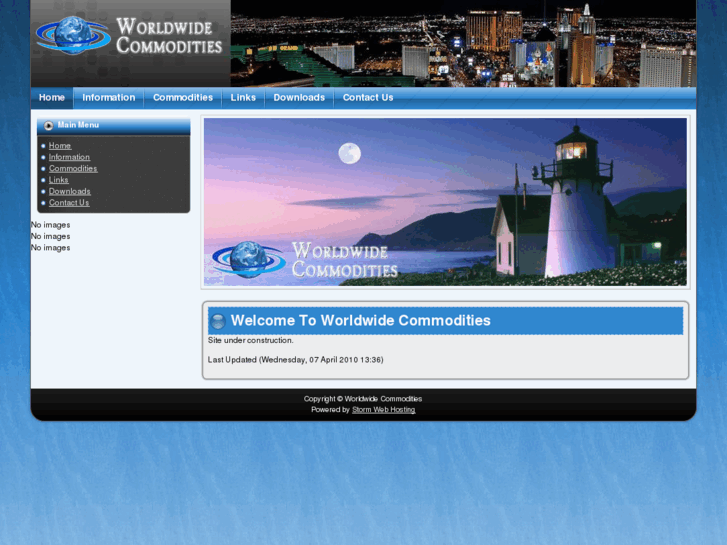Click Home link in the Main Menu sidebar
The image size is (727, 545).
point(60,146)
